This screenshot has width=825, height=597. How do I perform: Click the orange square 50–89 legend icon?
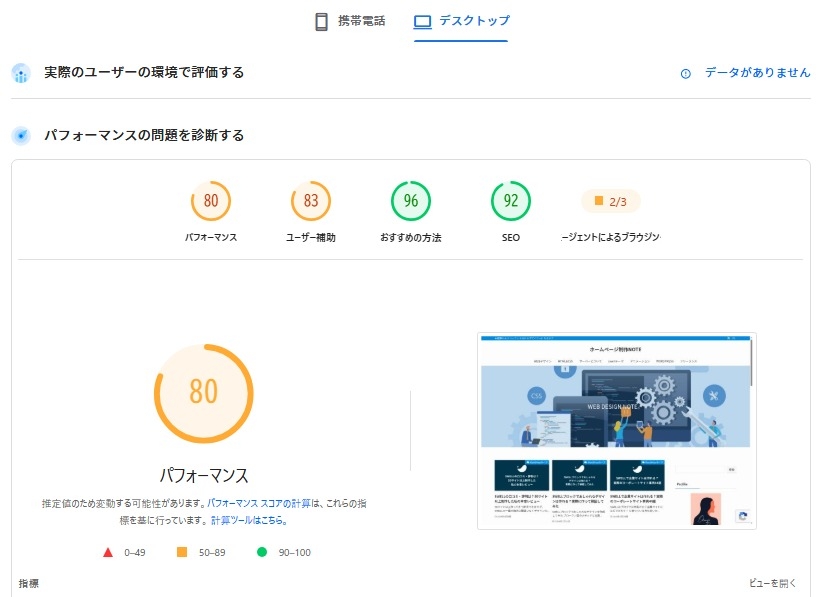pos(182,552)
